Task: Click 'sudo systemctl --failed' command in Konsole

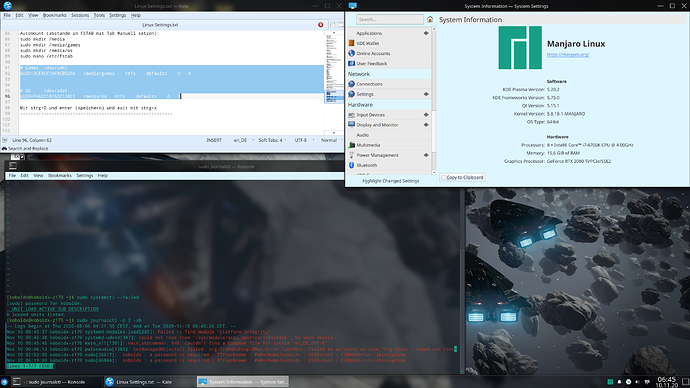Action: click(x=108, y=297)
